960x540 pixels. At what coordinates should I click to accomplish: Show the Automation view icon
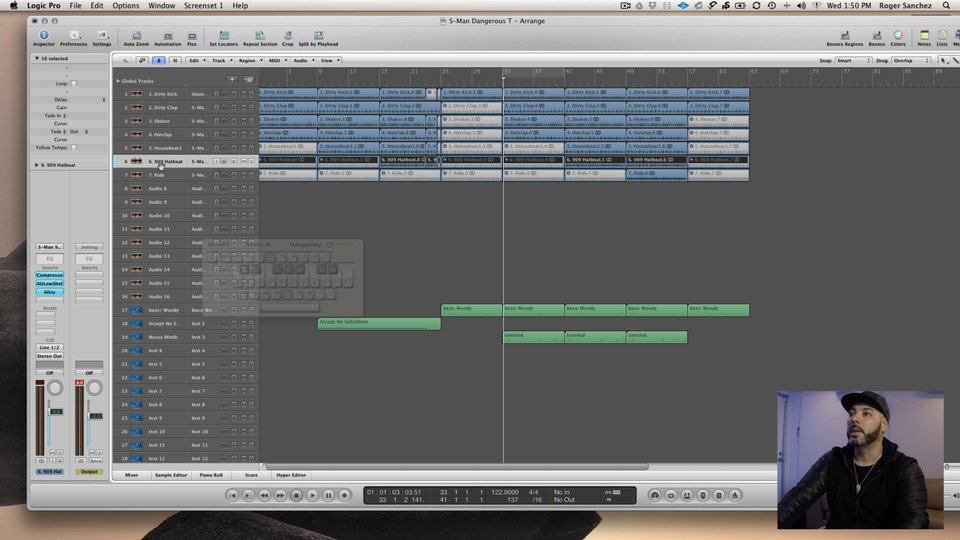click(168, 38)
